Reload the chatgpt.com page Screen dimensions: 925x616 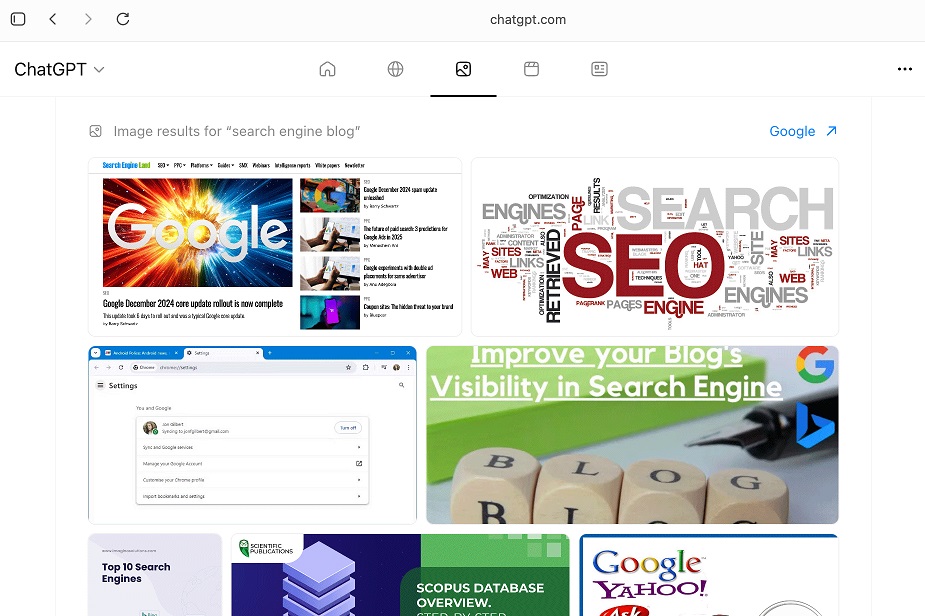click(x=123, y=19)
